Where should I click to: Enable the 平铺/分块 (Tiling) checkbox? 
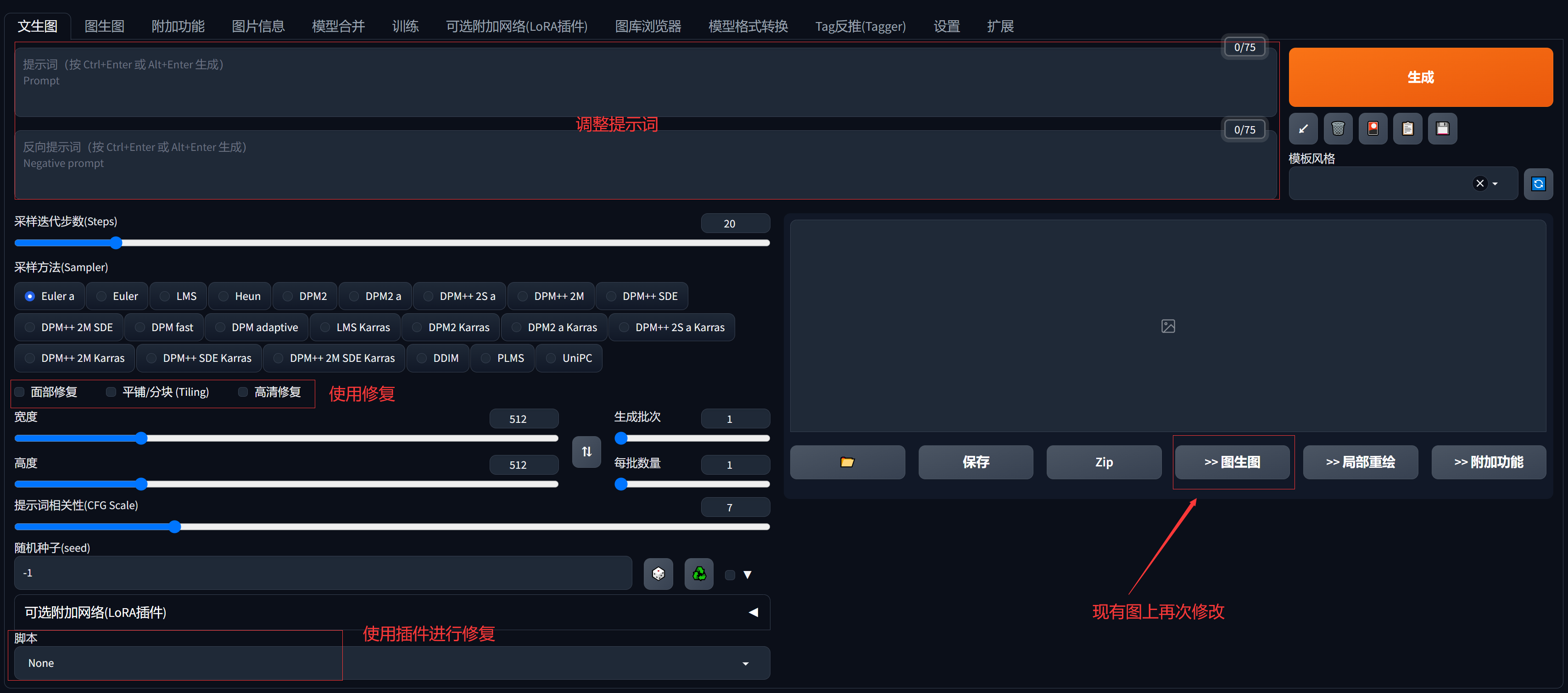(111, 392)
